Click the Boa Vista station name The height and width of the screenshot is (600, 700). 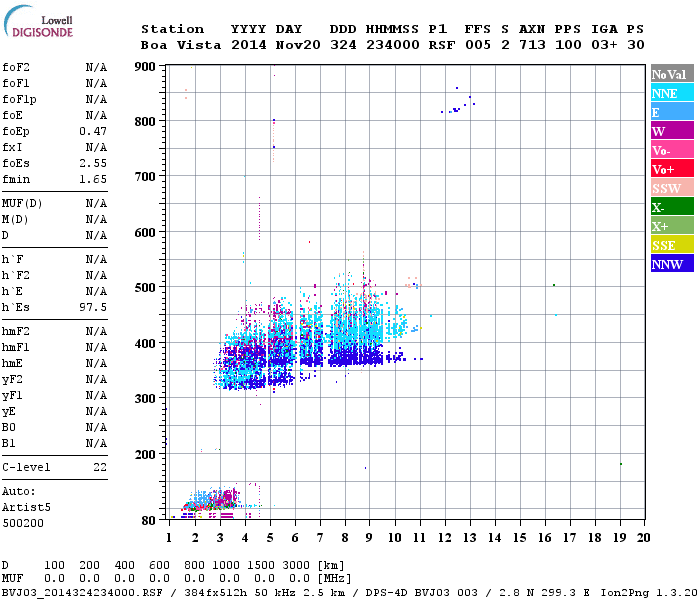(181, 45)
